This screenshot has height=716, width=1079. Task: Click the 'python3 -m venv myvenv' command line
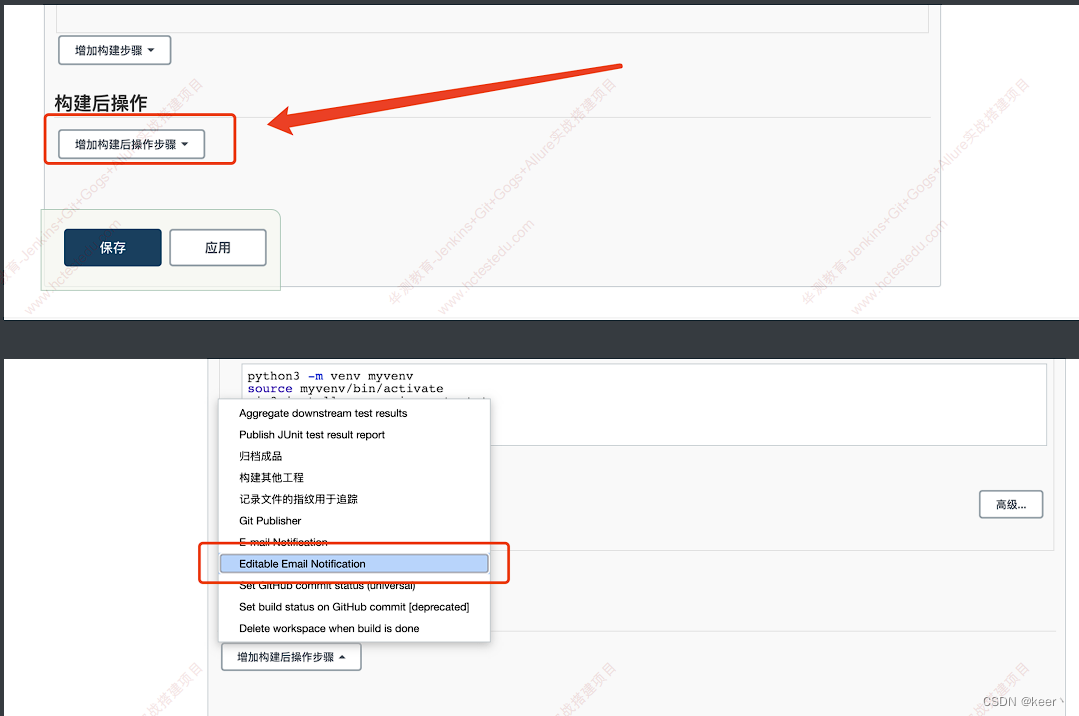(x=330, y=376)
